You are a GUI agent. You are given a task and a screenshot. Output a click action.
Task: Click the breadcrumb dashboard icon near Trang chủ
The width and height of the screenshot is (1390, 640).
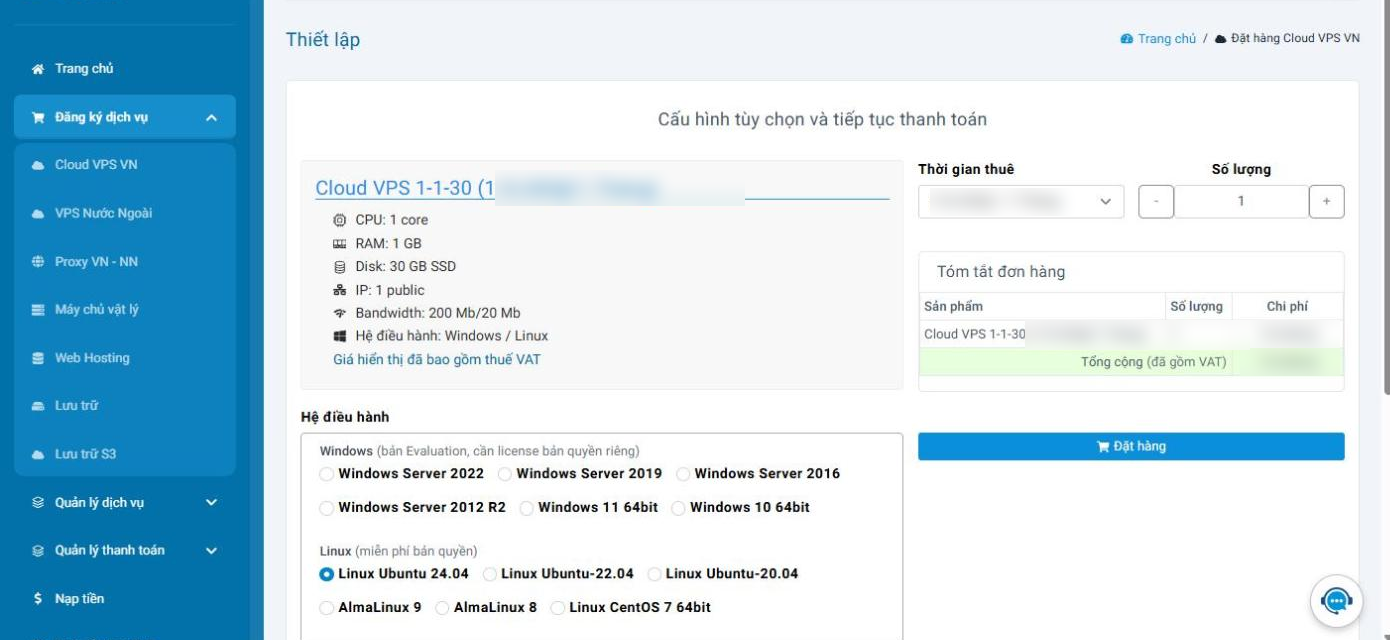click(x=1127, y=39)
